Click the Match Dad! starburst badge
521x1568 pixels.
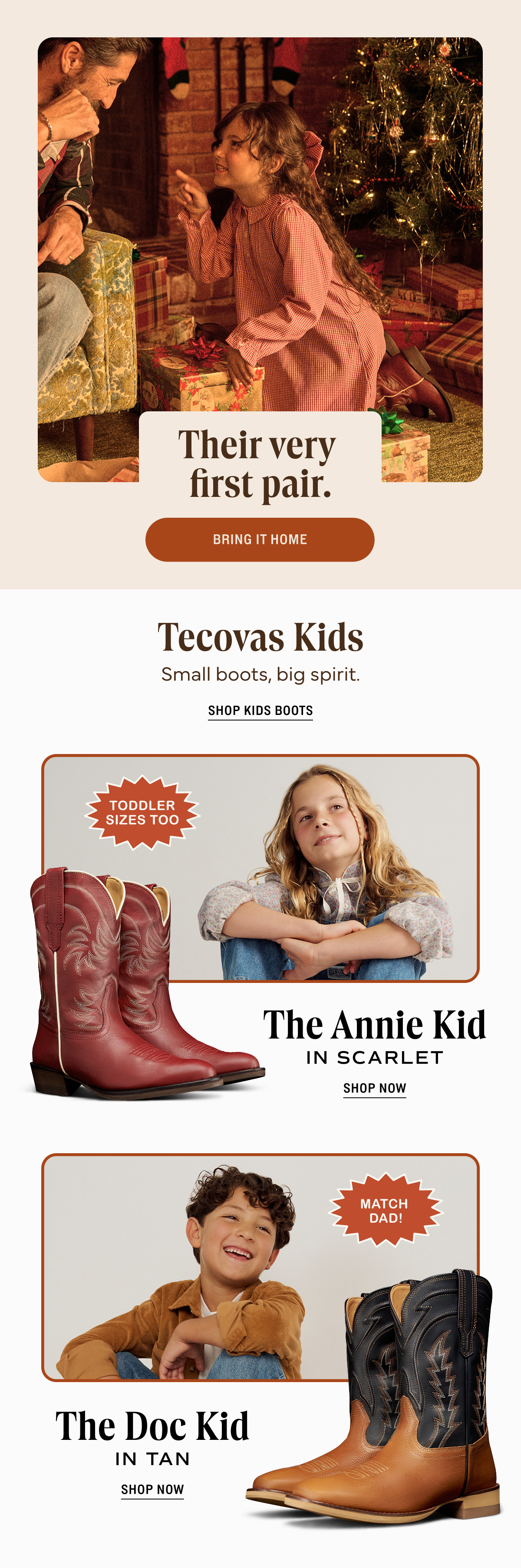(x=385, y=1211)
